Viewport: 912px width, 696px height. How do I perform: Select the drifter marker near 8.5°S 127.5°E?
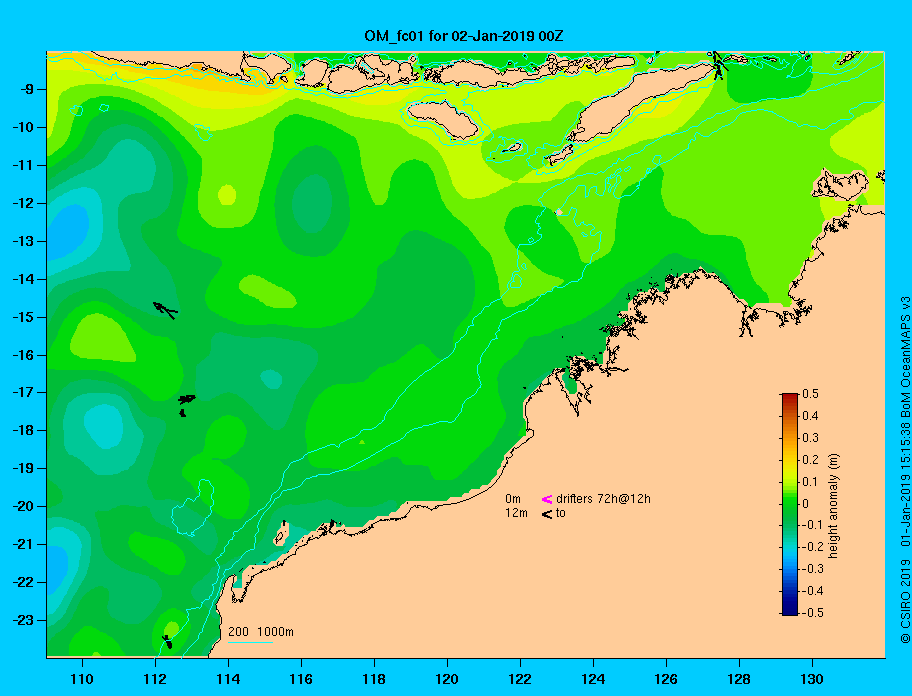pos(718,65)
